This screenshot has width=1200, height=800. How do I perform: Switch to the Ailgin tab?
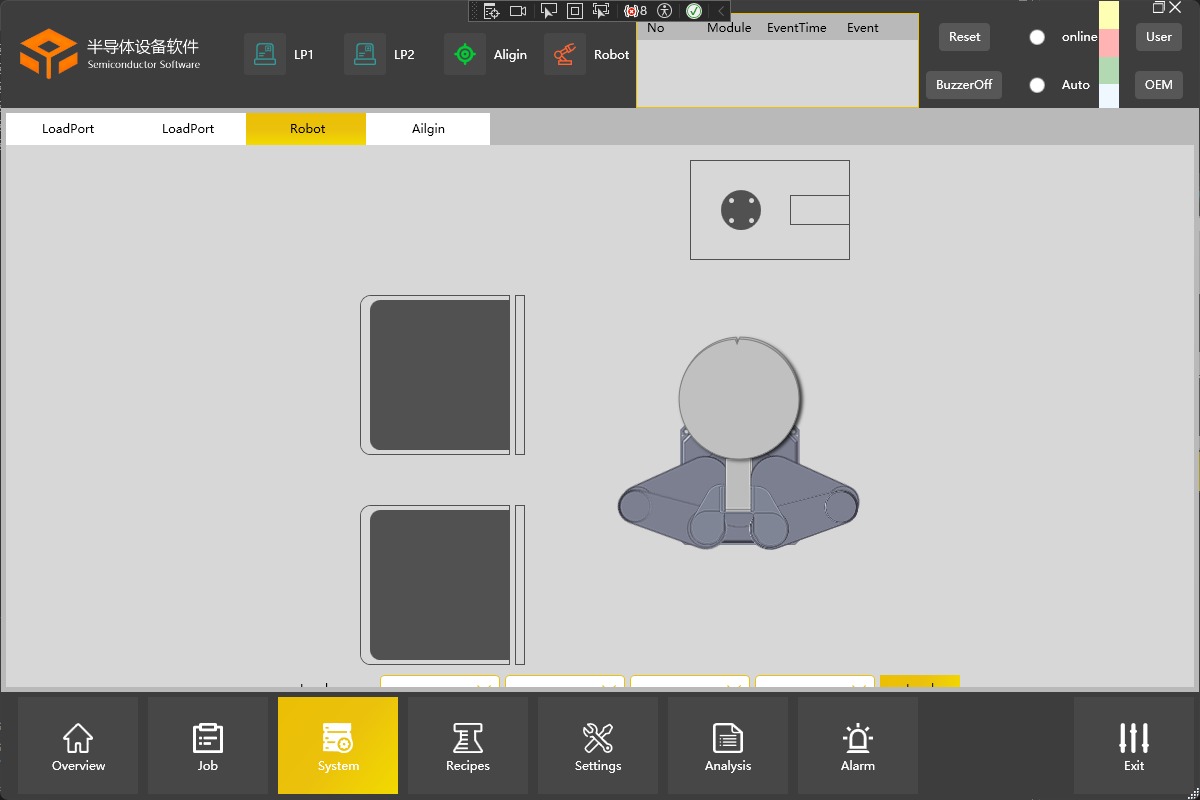pos(428,129)
